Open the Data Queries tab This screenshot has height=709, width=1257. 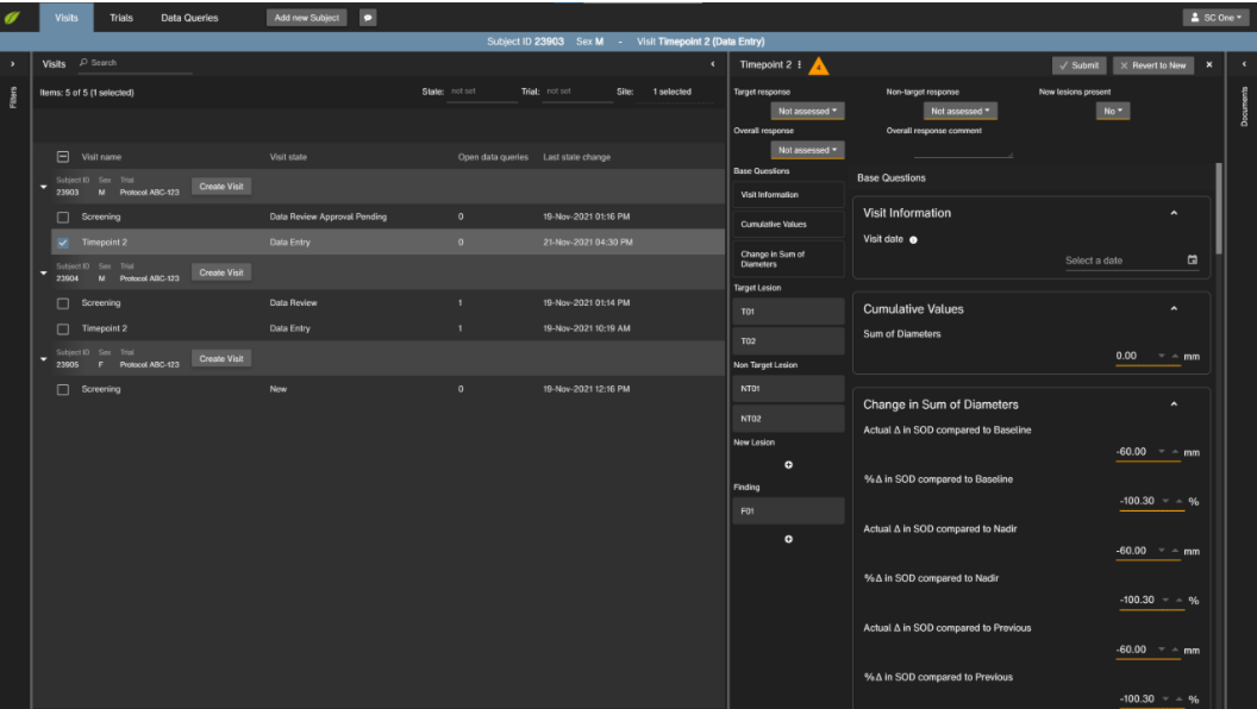[x=189, y=17]
